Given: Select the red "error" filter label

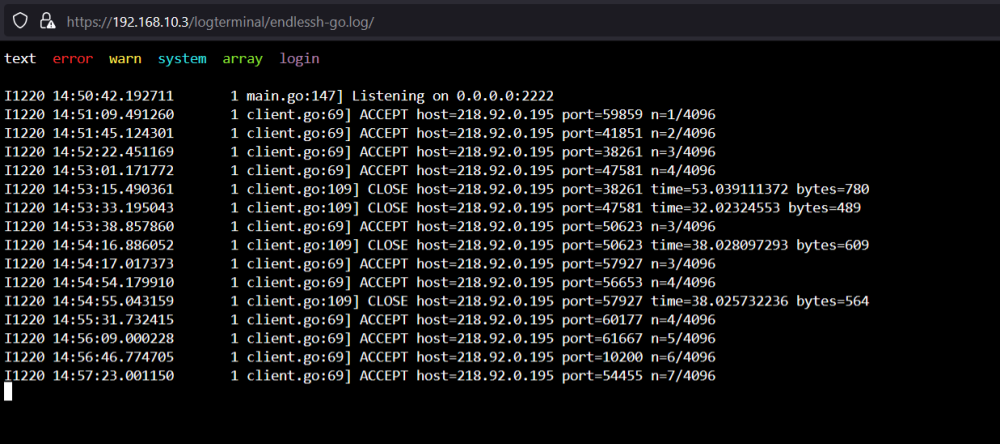Looking at the screenshot, I should coord(73,59).
